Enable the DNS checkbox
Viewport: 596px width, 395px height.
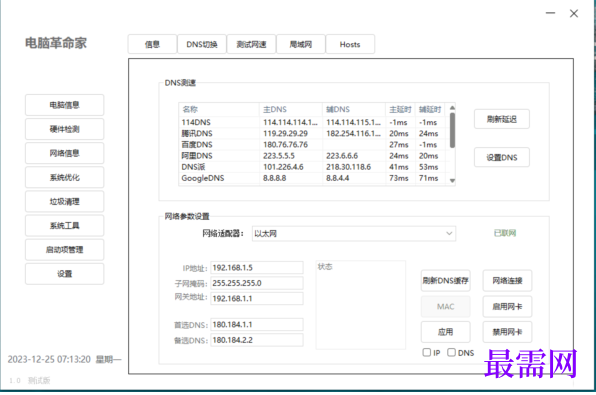coord(452,352)
